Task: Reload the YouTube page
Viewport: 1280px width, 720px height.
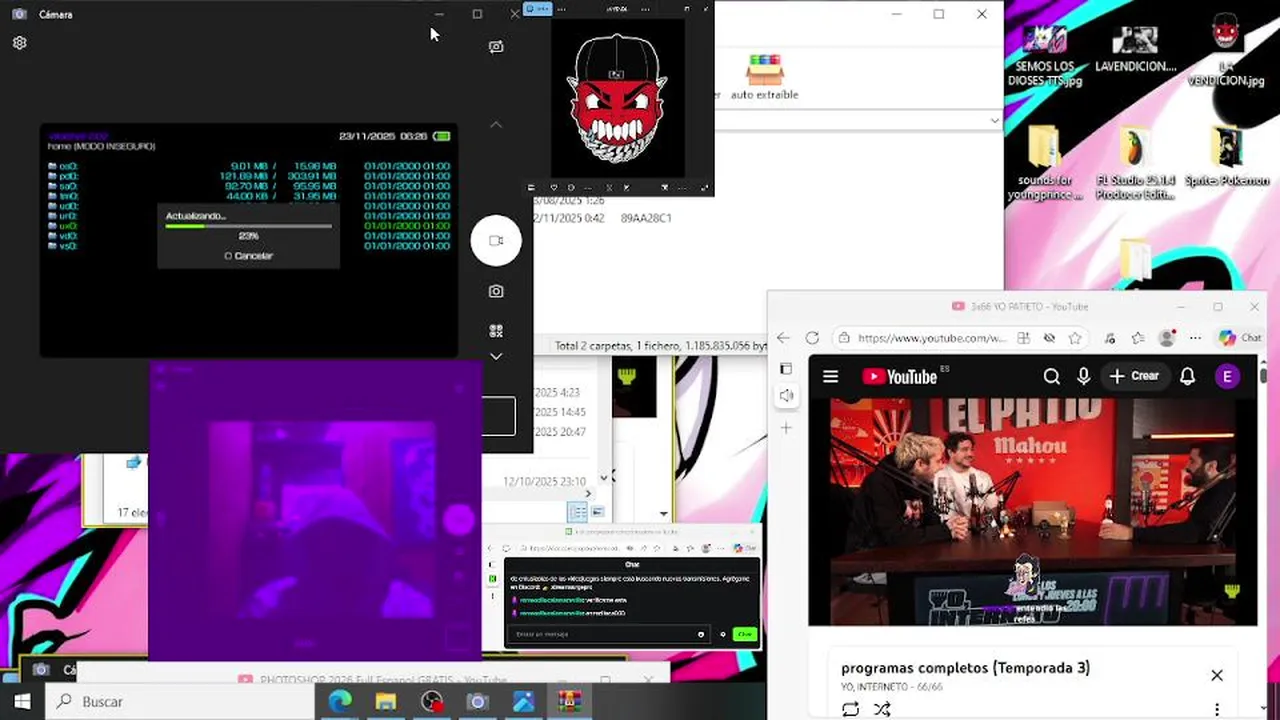Action: click(812, 338)
